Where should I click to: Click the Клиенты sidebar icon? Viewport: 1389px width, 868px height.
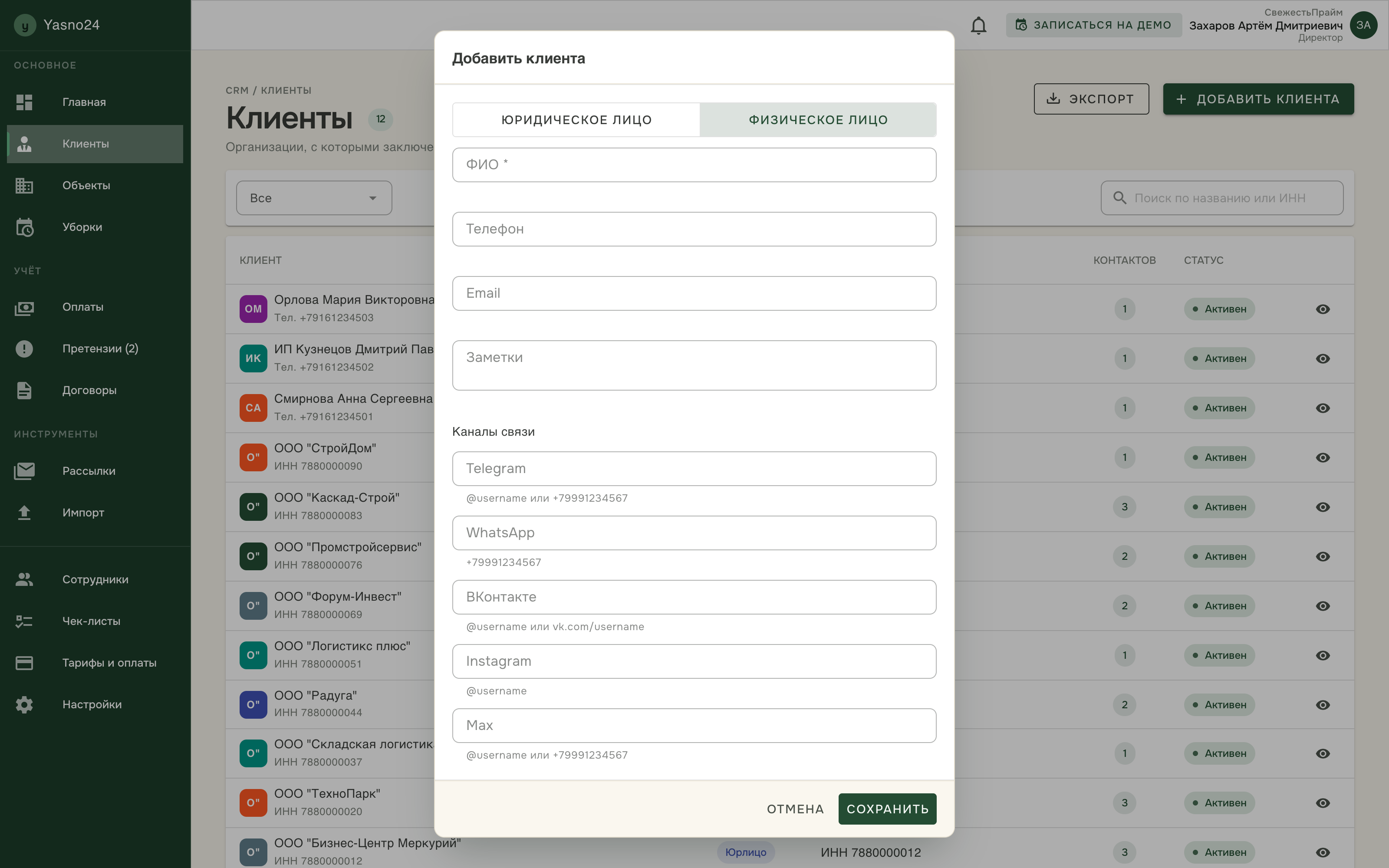coord(24,144)
